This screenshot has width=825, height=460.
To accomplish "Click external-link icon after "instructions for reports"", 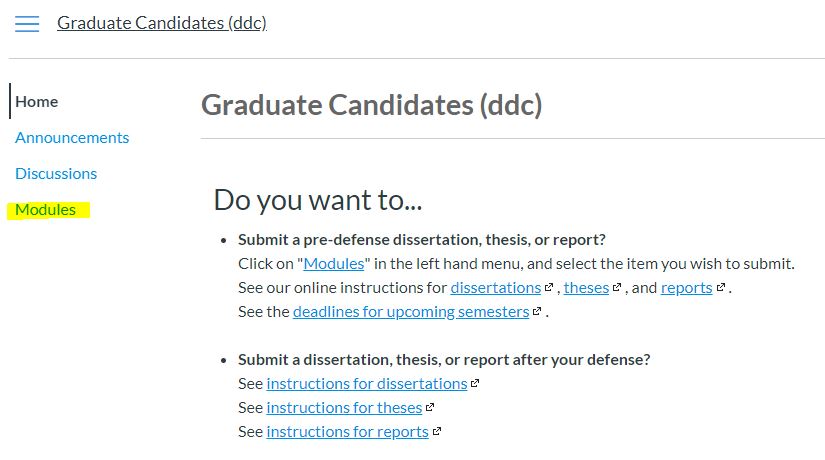I will (437, 432).
